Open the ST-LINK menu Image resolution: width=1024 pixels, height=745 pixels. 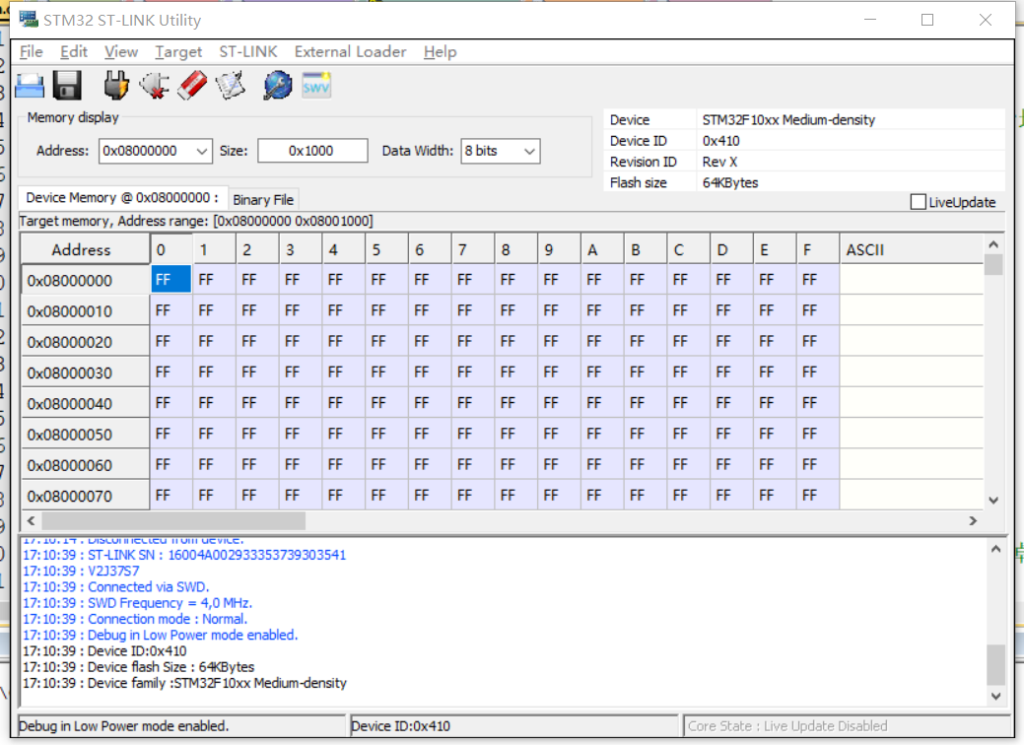coord(248,52)
